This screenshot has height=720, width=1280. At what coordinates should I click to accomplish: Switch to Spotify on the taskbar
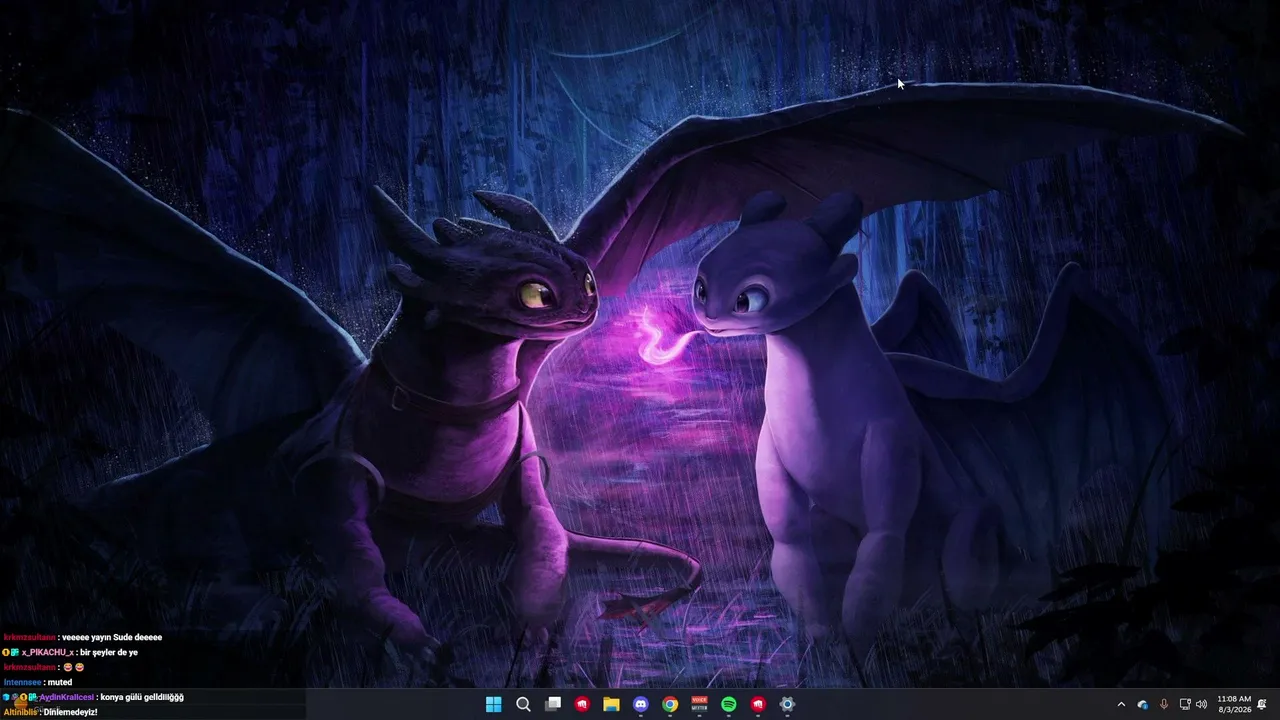(729, 704)
